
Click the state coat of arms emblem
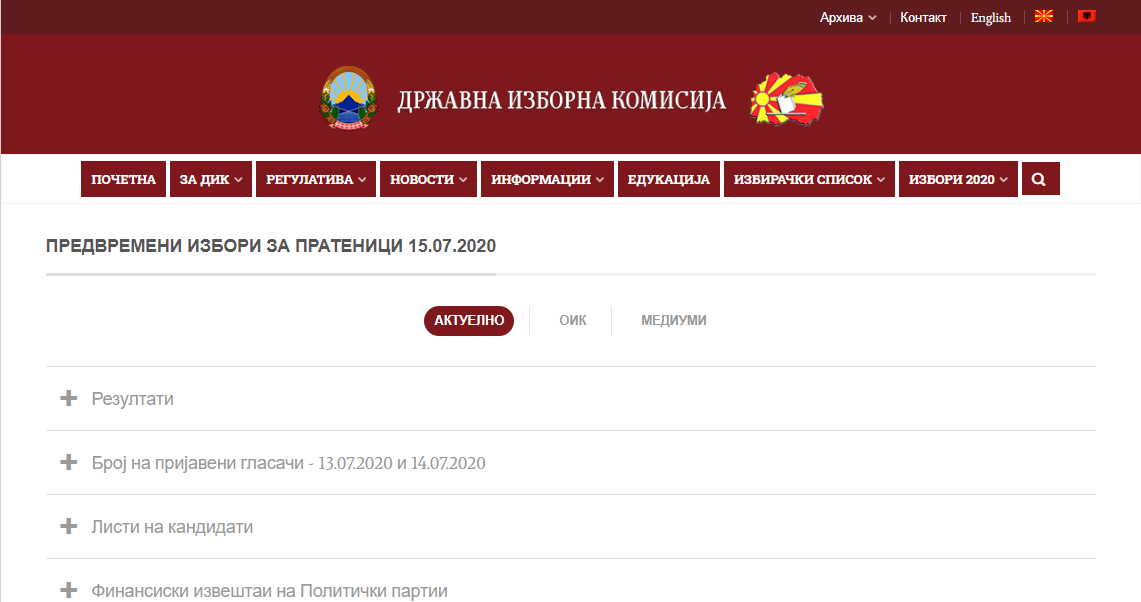[x=349, y=99]
